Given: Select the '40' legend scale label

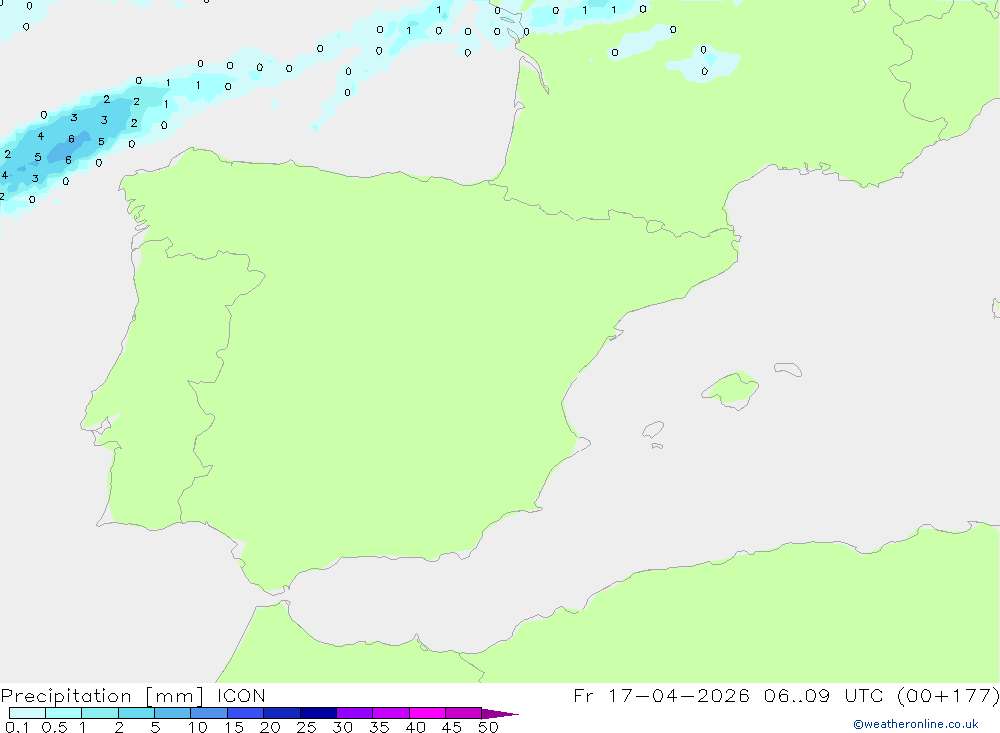Looking at the screenshot, I should click(x=415, y=727).
